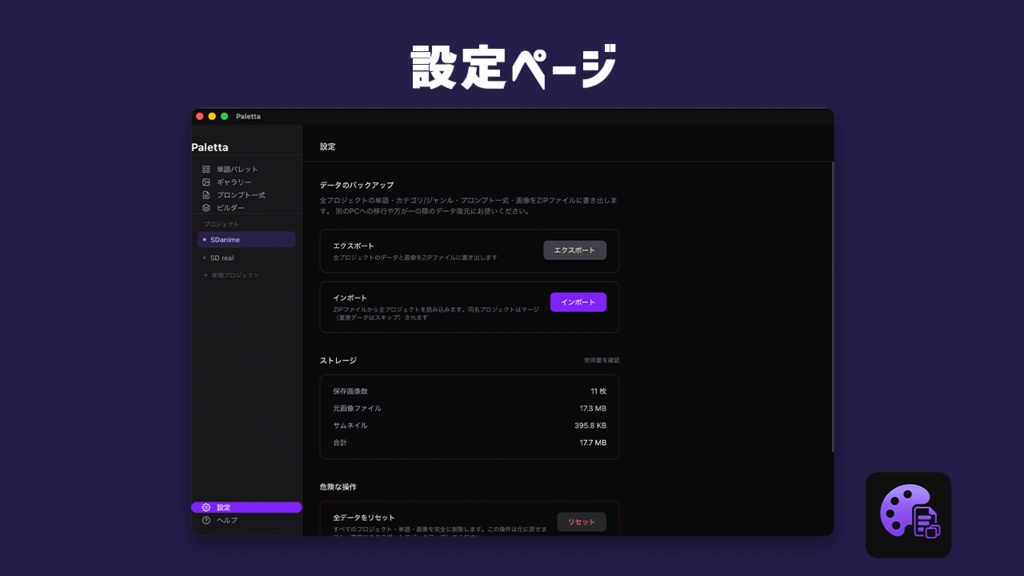Switch to the プロンプト一式 label

(x=241, y=195)
